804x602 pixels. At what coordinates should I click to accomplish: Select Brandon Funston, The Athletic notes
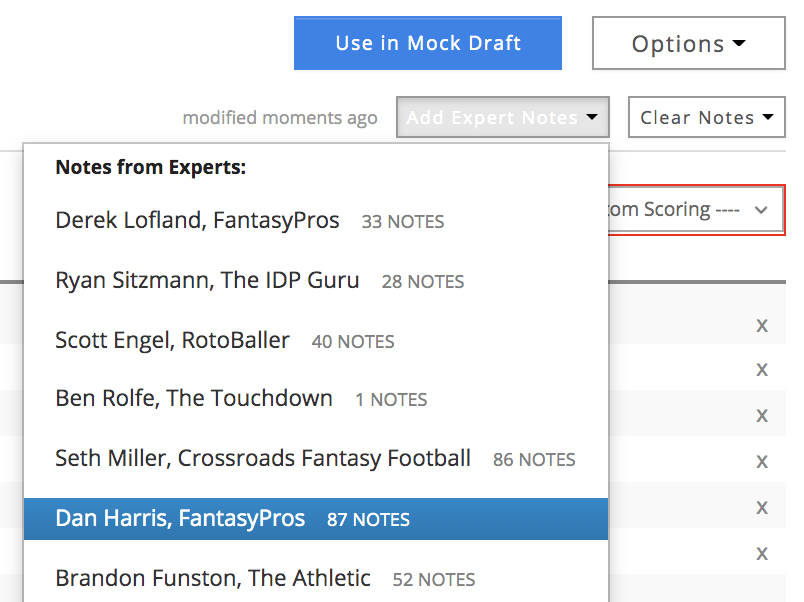pyautogui.click(x=316, y=578)
